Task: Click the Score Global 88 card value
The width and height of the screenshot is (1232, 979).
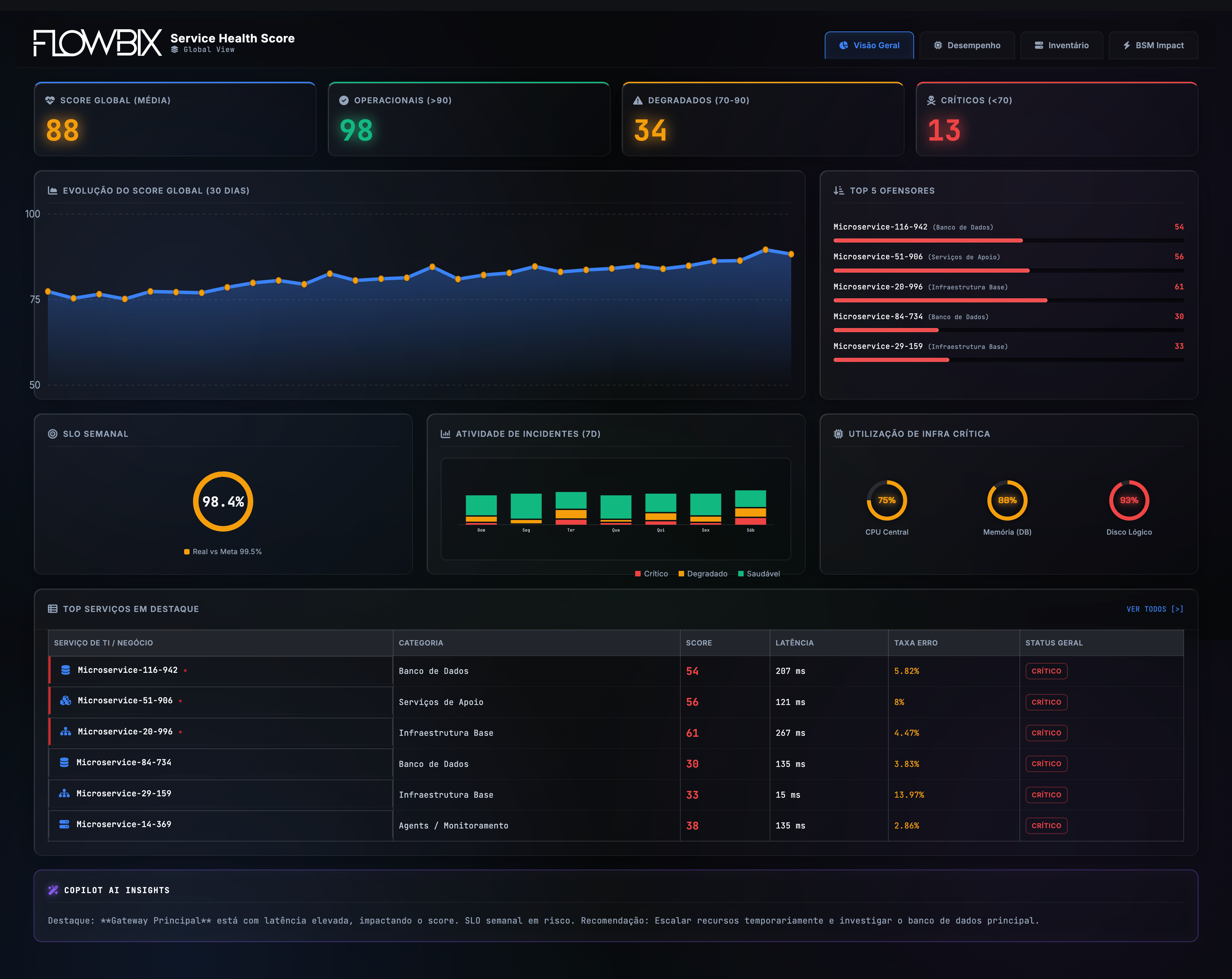Action: [62, 130]
